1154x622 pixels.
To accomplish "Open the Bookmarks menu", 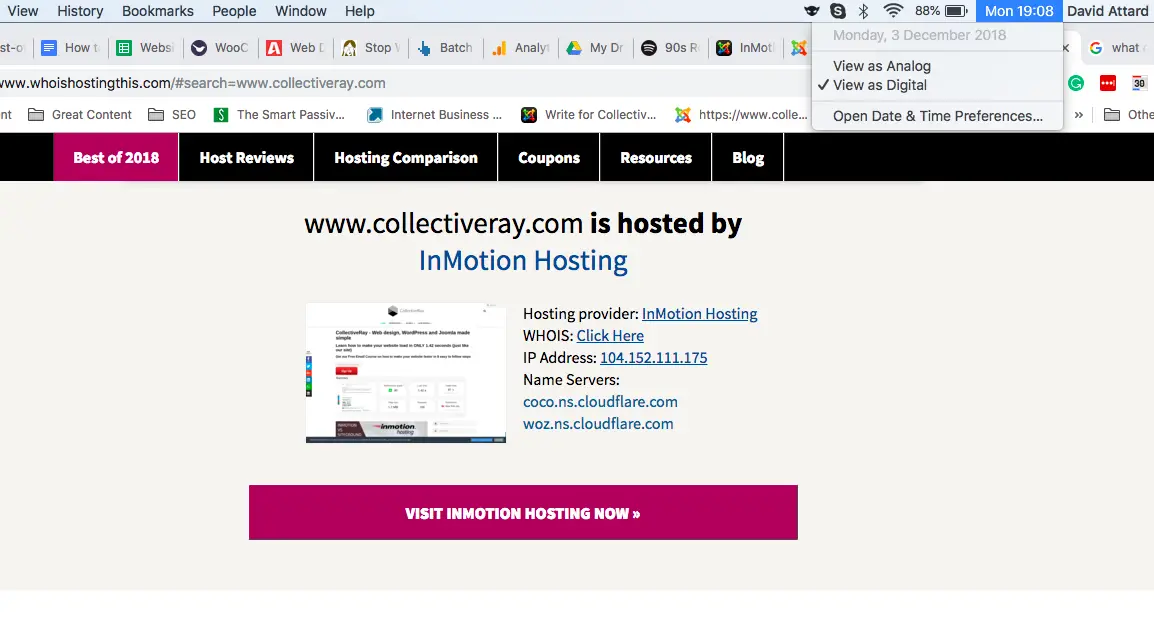I will point(157,11).
